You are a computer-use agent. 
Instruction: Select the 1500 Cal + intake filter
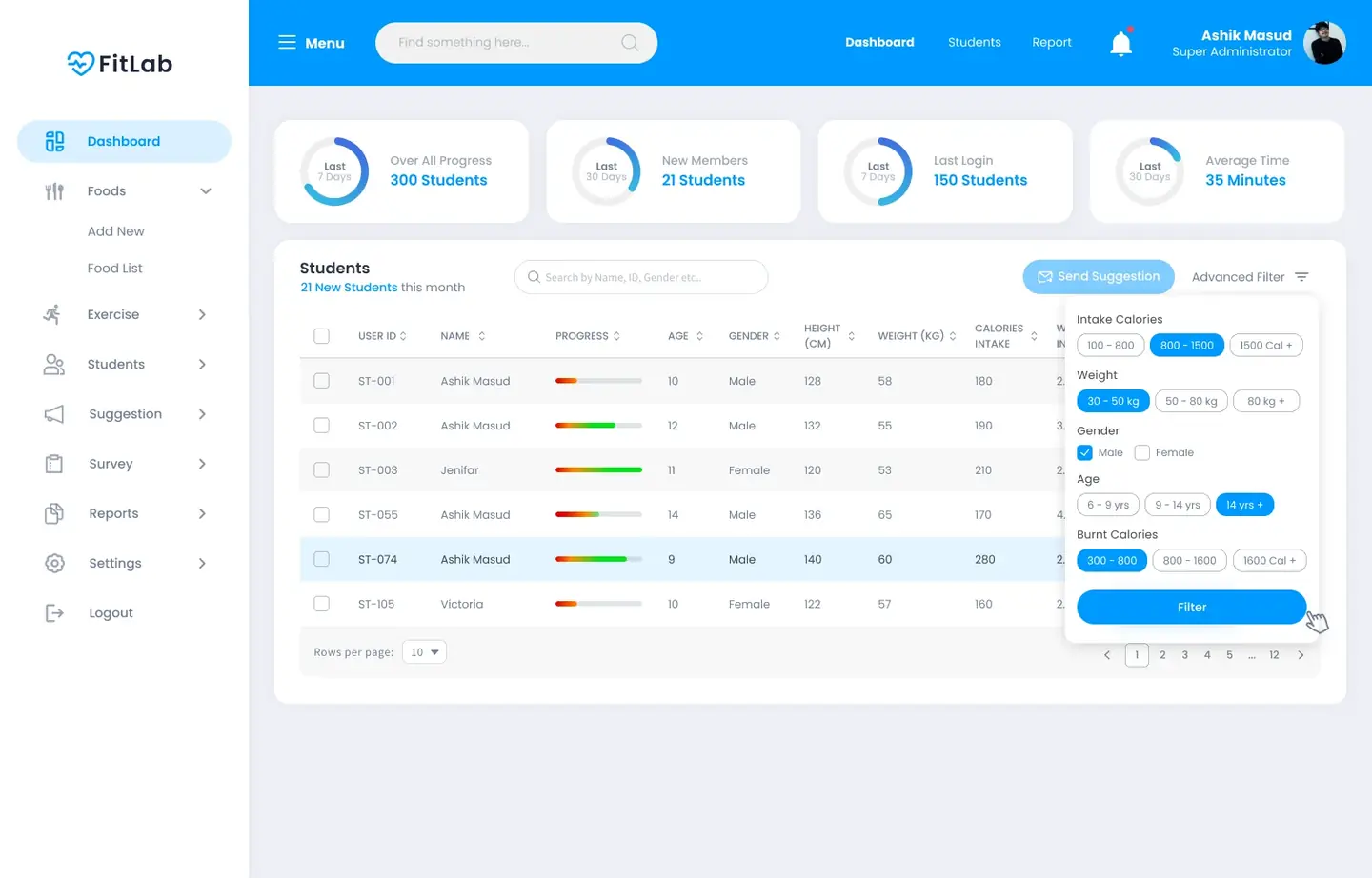(1266, 346)
